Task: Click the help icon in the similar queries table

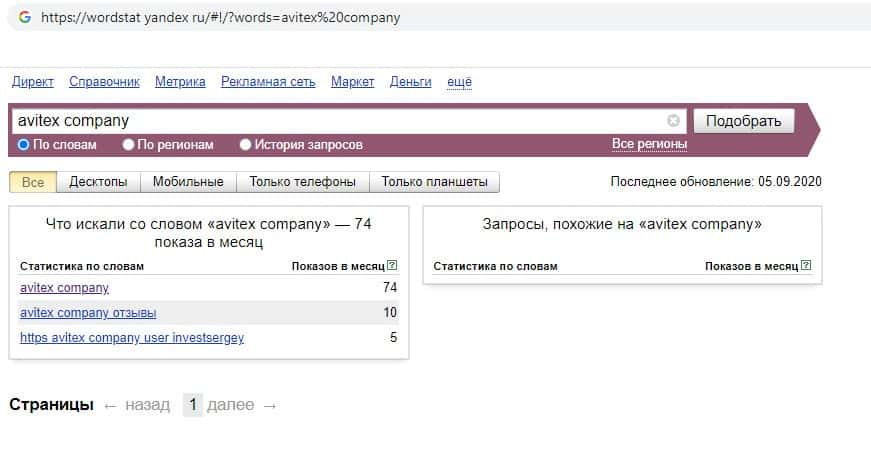Action: pos(806,266)
